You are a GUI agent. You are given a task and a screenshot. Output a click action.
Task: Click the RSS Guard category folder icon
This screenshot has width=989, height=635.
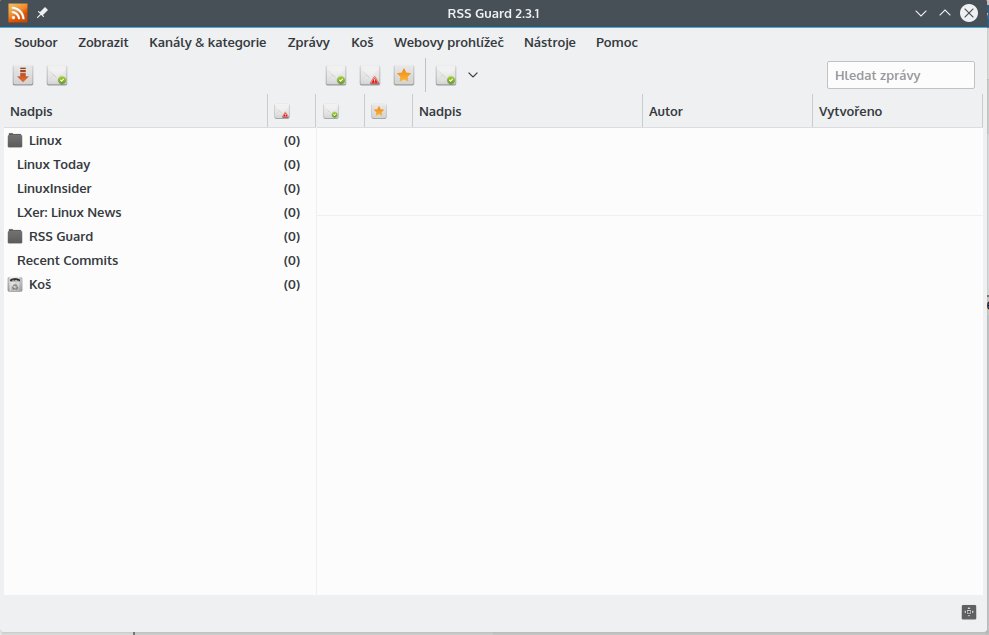click(x=15, y=236)
